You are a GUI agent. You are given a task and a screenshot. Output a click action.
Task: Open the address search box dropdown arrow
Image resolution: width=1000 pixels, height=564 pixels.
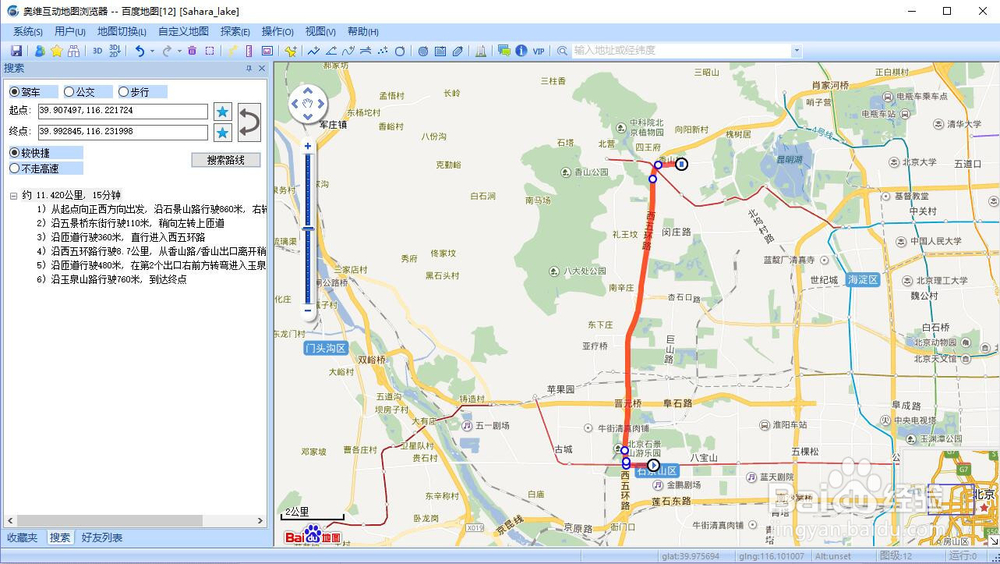797,50
